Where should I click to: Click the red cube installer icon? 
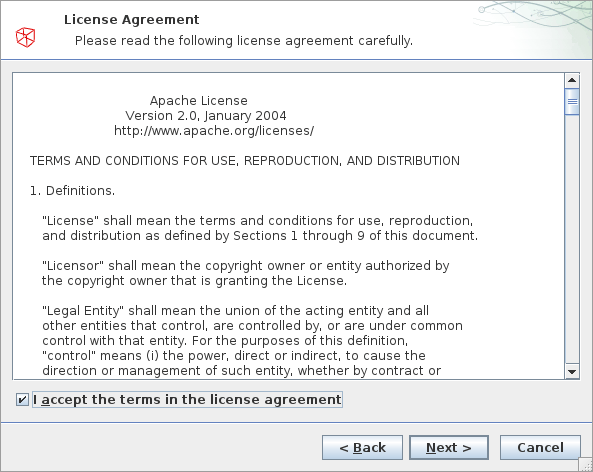25,37
